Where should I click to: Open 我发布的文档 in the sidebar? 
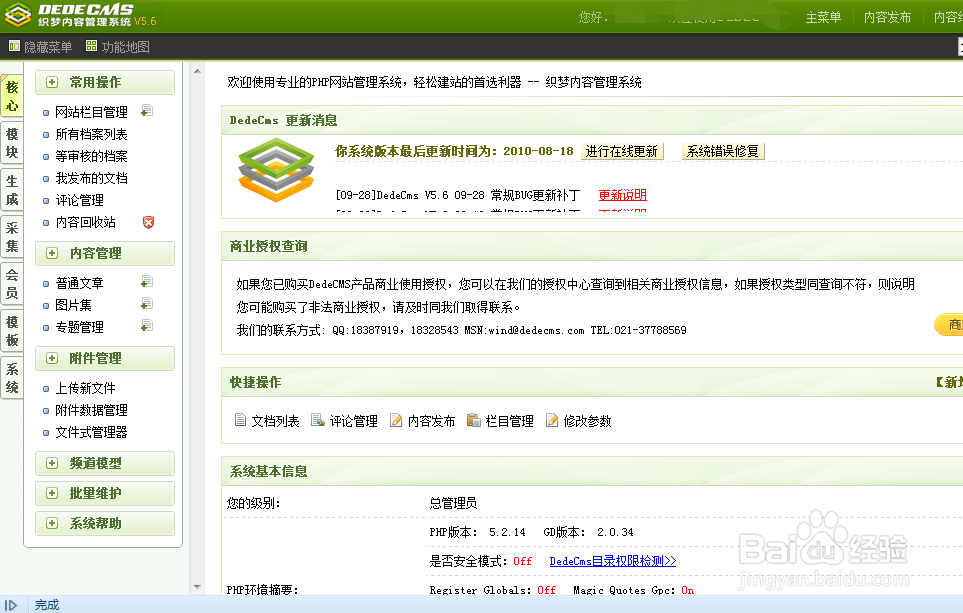pos(92,178)
